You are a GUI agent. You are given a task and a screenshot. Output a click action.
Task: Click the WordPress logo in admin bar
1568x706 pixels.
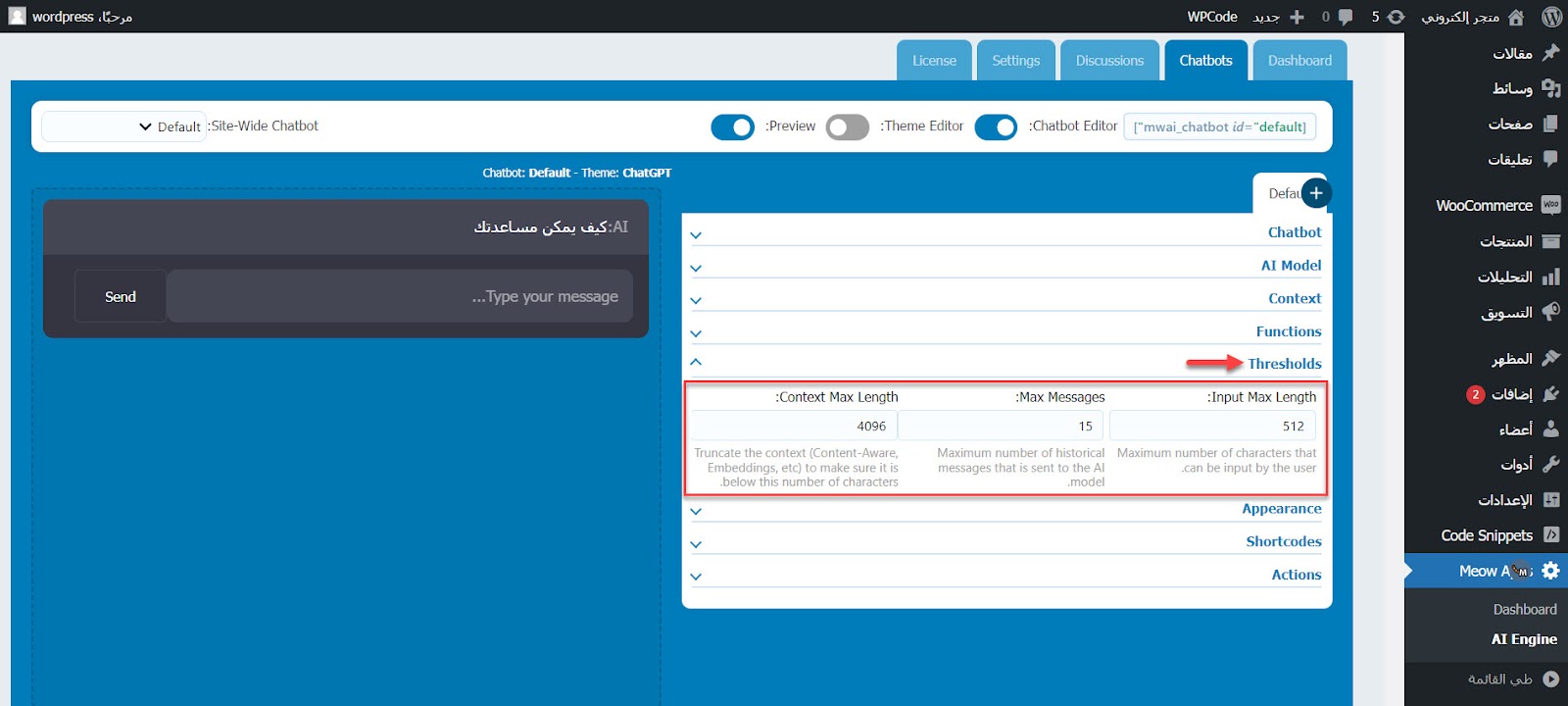(x=1551, y=17)
